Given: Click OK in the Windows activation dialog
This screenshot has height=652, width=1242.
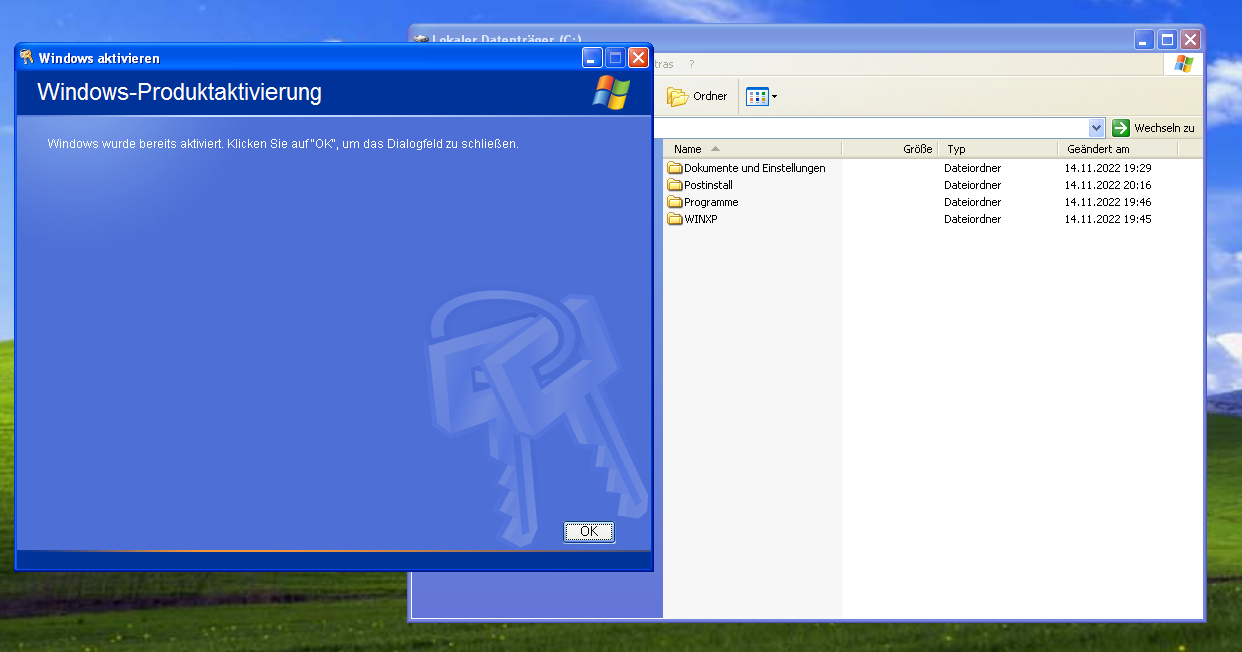Looking at the screenshot, I should [589, 531].
